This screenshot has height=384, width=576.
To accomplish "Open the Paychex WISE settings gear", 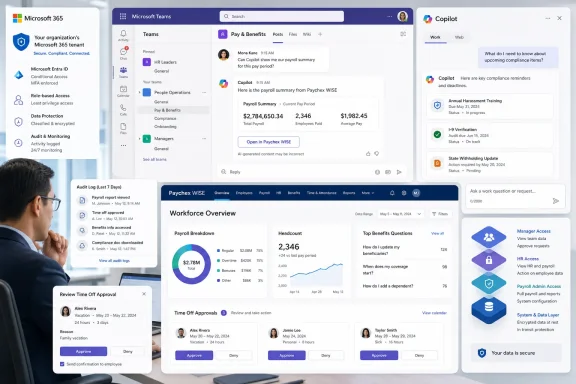I will [x=404, y=193].
